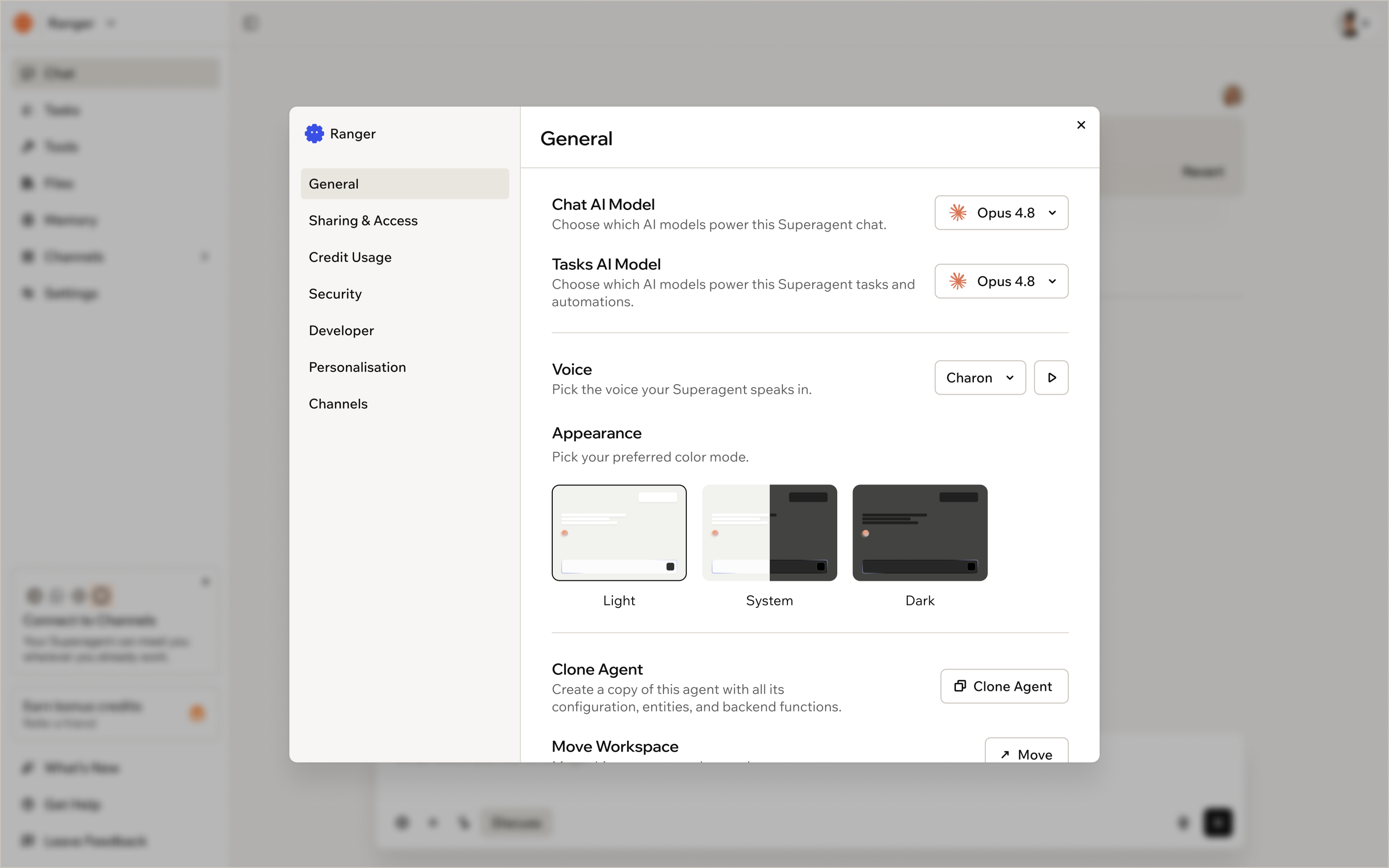Open Channels in the settings dialog list
The height and width of the screenshot is (868, 1389).
click(405, 404)
